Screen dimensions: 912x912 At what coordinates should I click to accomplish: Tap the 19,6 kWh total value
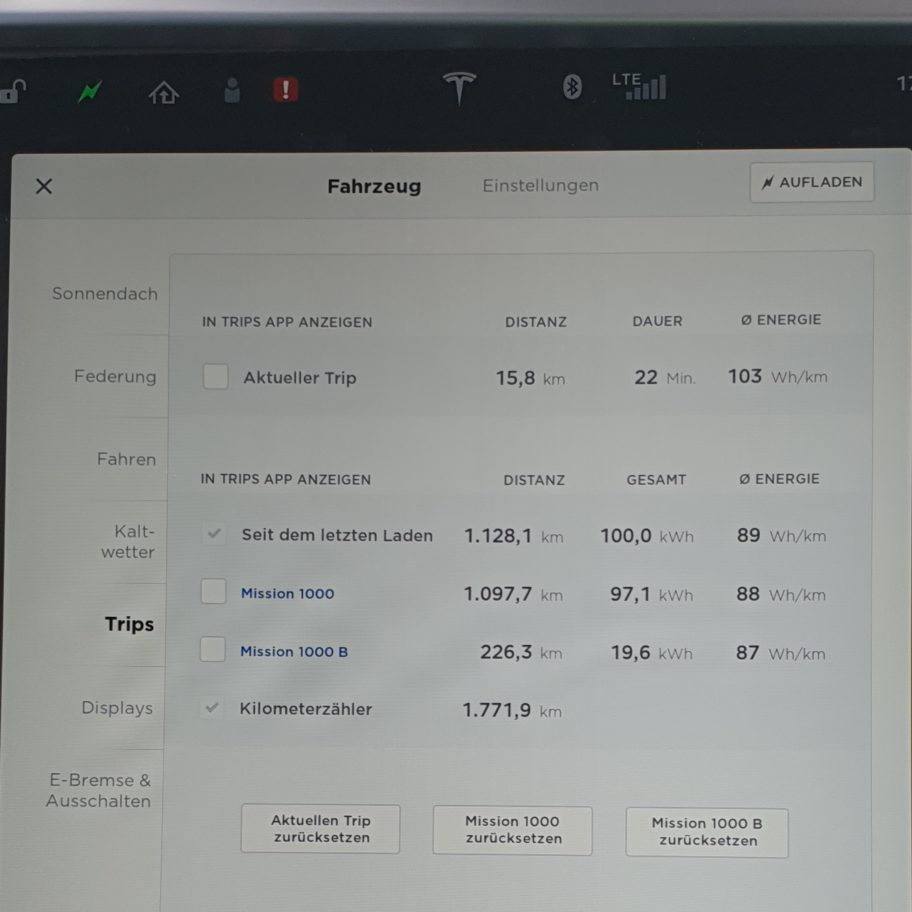651,653
